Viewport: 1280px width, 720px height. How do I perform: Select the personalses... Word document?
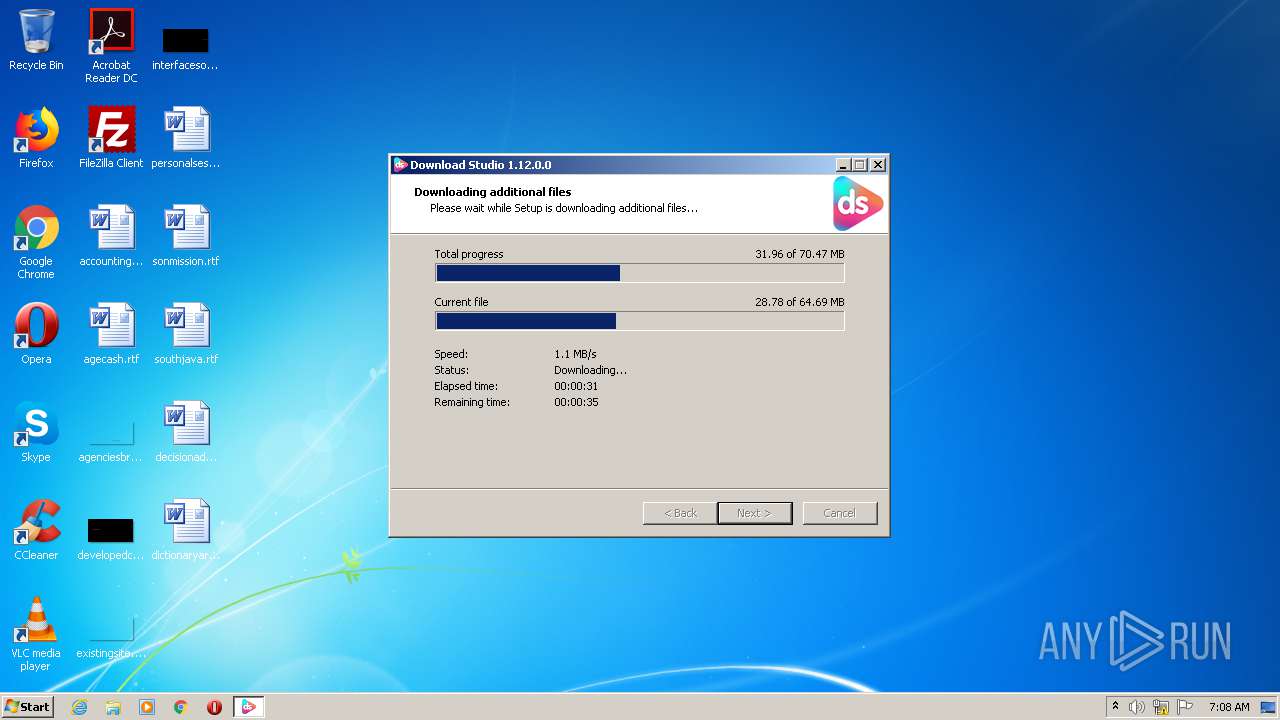pos(186,138)
